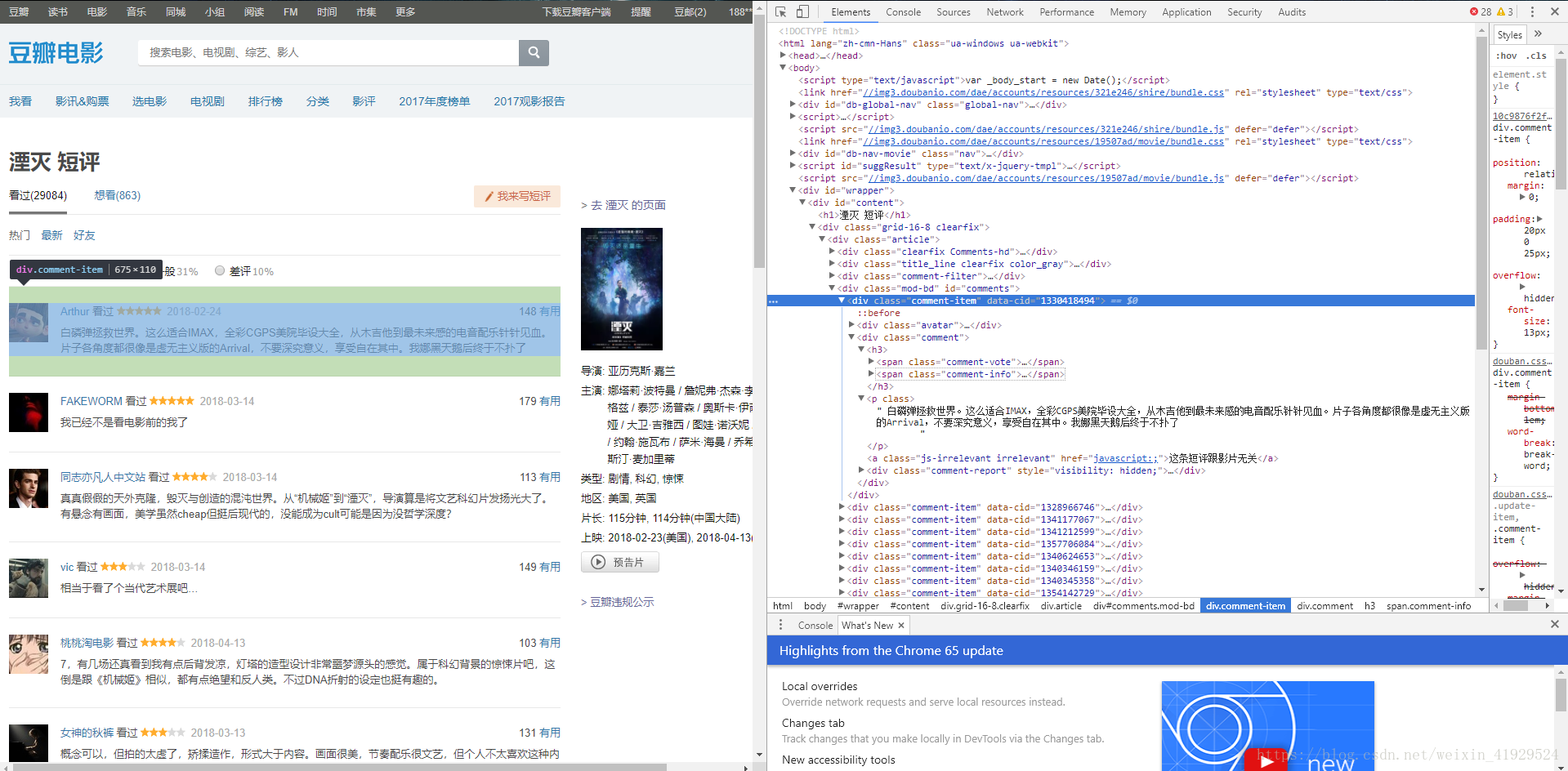The width and height of the screenshot is (1568, 771).
Task: Toggle the :hov element state button
Action: coord(1506,56)
